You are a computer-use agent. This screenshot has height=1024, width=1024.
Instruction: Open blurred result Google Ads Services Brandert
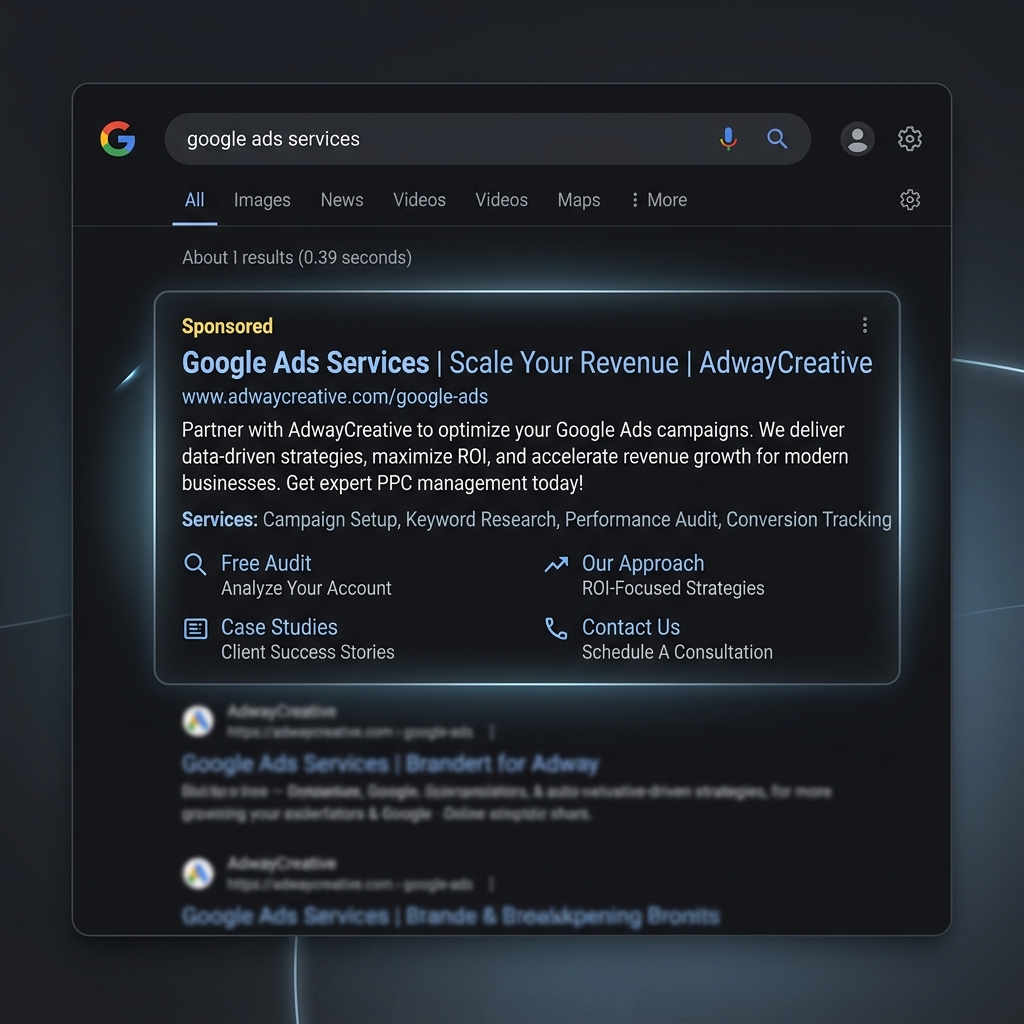tap(390, 763)
